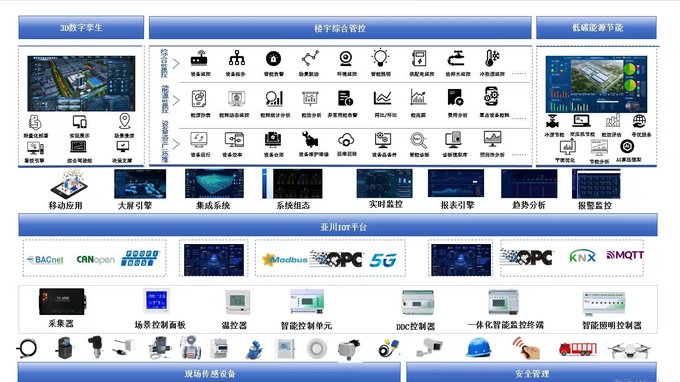Select the smart lighting bulb icon
Screen dimensions: 680x382
tap(380, 58)
